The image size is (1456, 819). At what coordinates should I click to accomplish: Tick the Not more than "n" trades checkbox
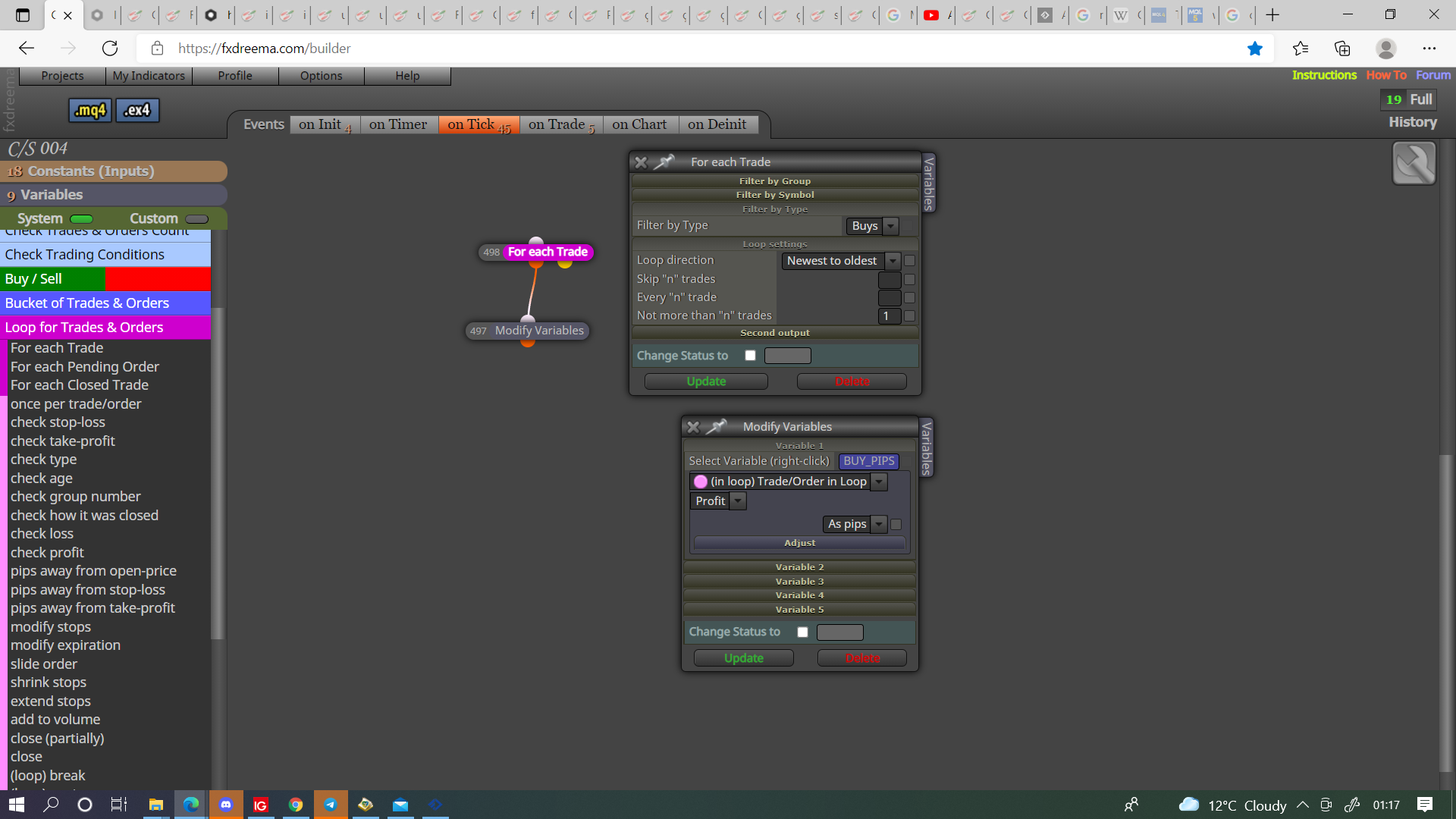click(x=910, y=316)
